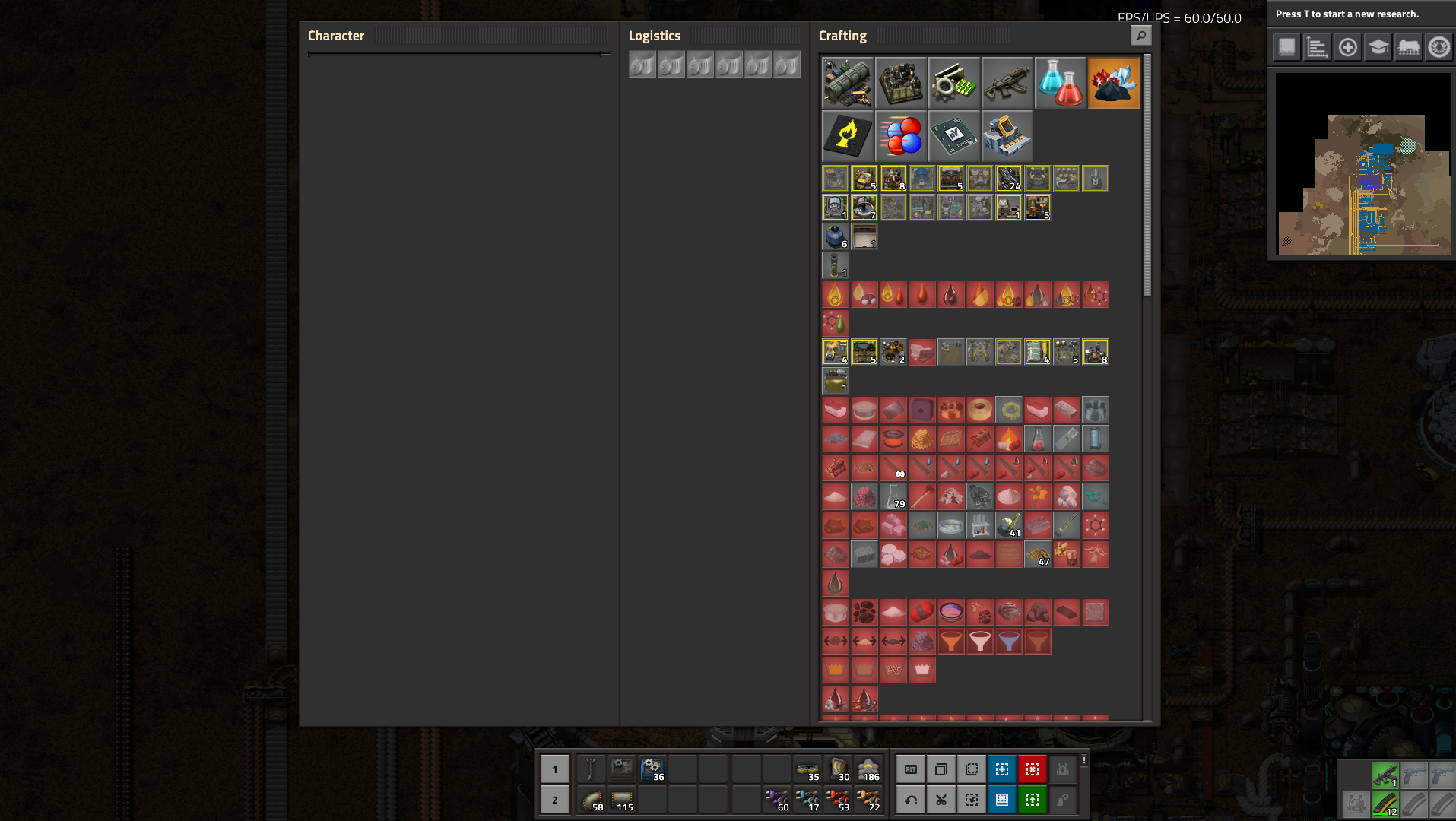Craft the tall tower recipe showing count 1
Screen dimensions: 1456x821
tap(836, 265)
